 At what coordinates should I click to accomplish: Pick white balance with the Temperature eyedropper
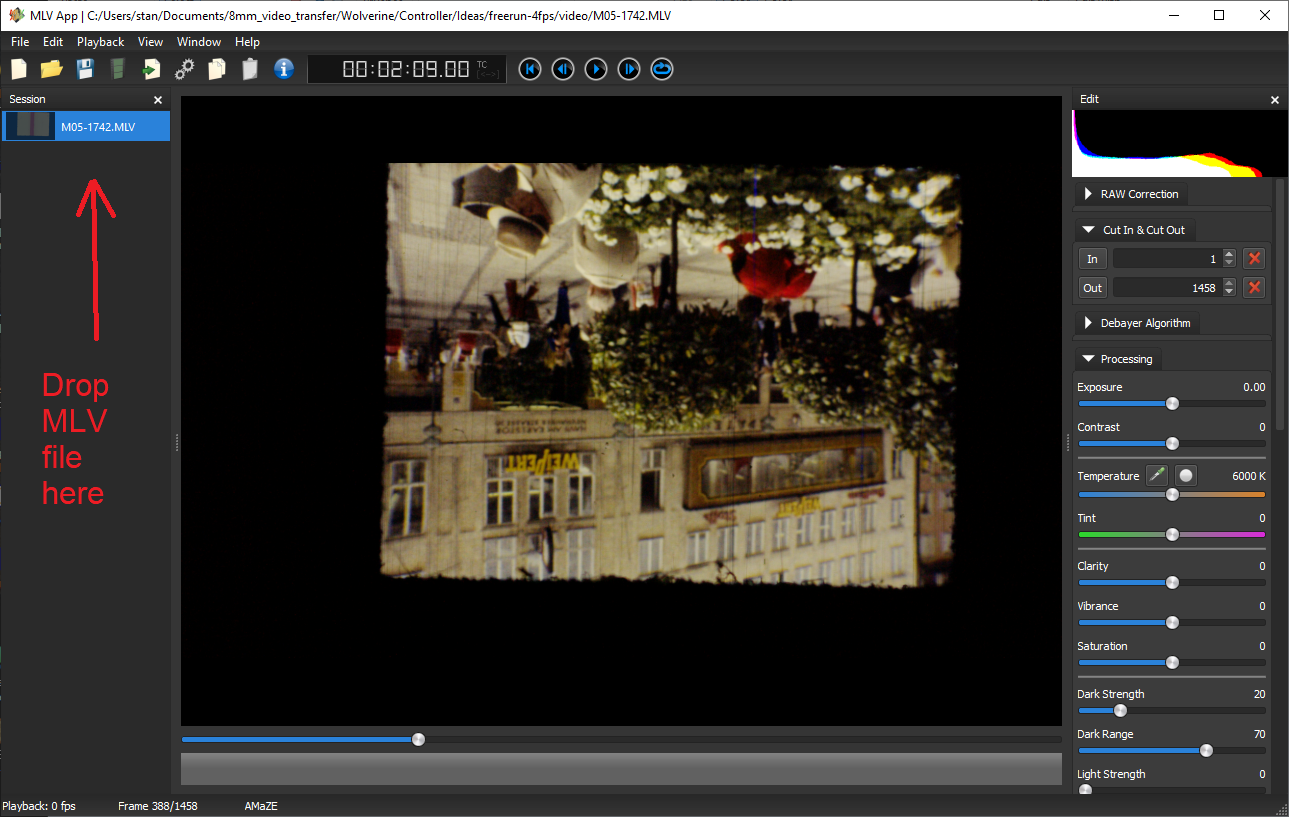pos(1157,475)
